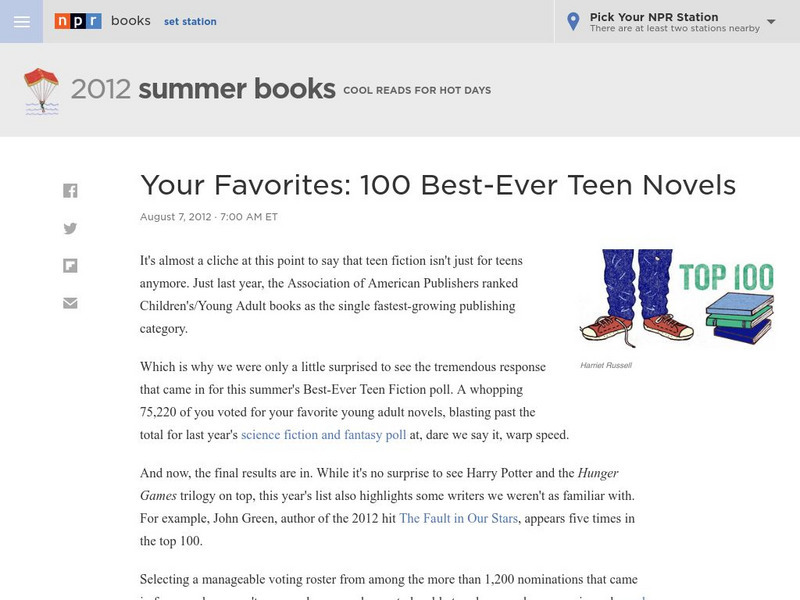This screenshot has width=800, height=600.
Task: Go to the books section
Action: coord(131,21)
